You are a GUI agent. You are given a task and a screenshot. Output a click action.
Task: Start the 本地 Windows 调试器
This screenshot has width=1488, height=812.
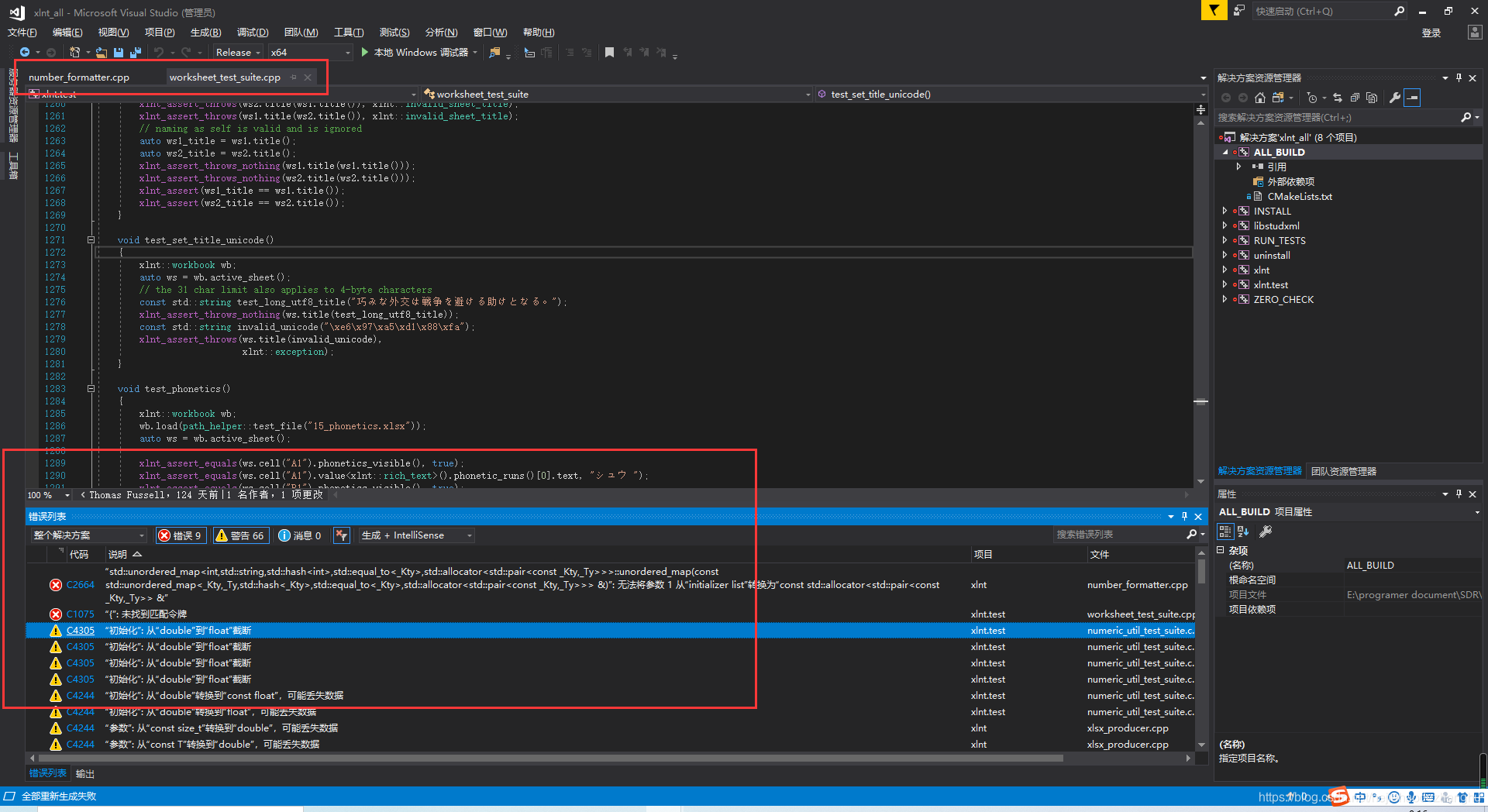[418, 52]
